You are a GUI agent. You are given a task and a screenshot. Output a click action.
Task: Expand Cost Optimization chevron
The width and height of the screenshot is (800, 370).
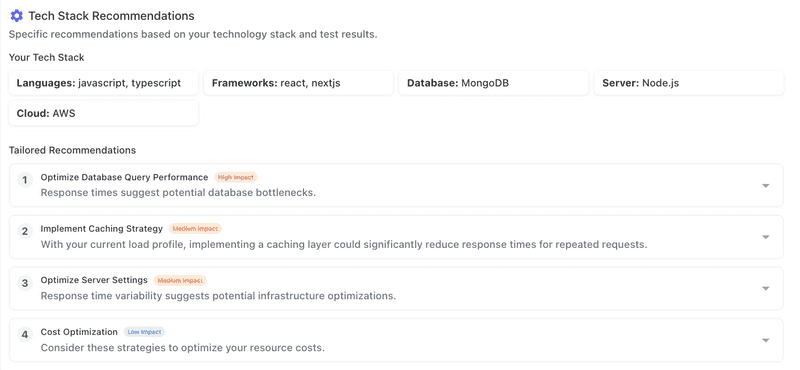point(765,340)
